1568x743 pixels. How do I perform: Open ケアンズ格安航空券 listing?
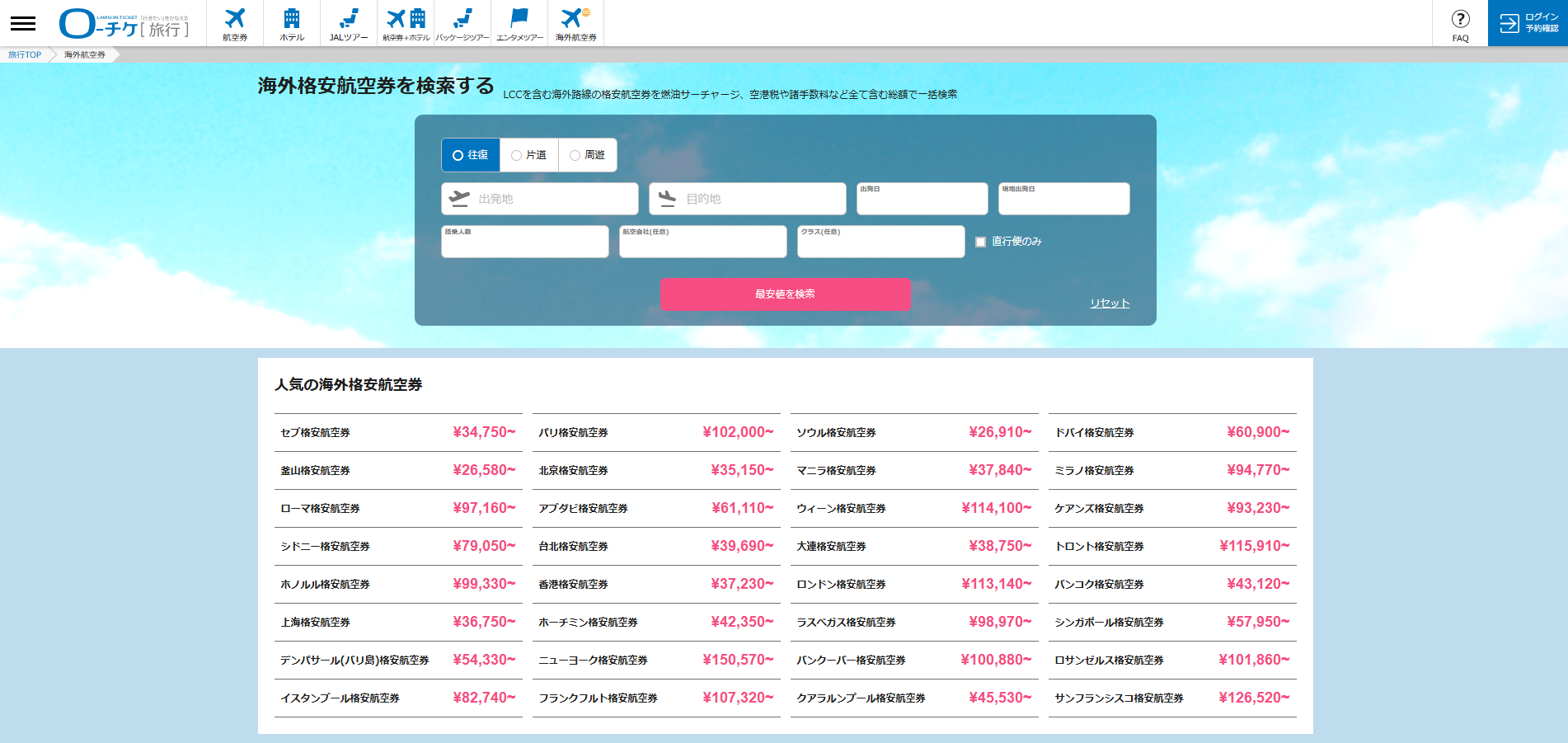[1172, 508]
